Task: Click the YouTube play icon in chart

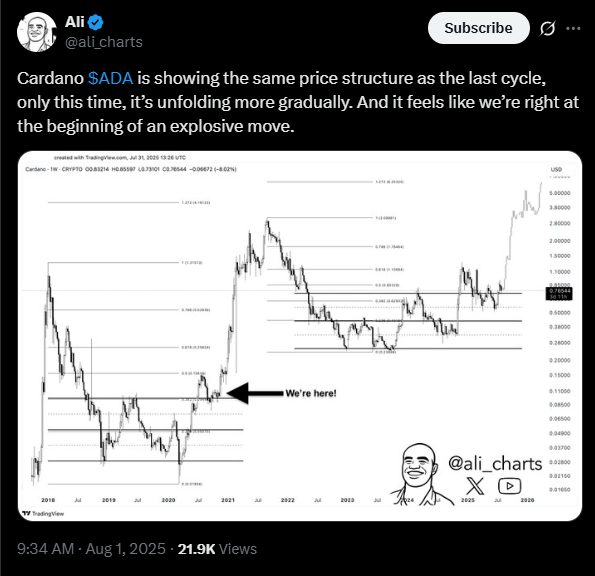Action: coord(509,486)
